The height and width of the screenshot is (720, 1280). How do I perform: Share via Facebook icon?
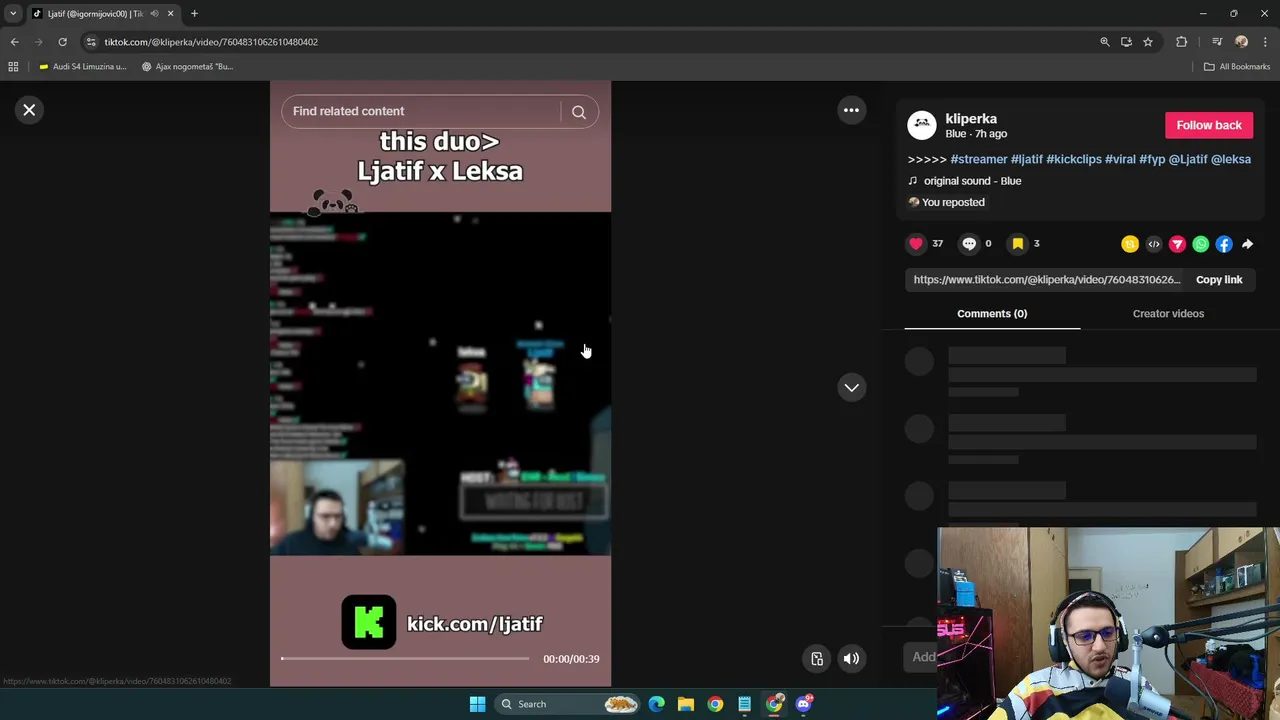(1224, 244)
